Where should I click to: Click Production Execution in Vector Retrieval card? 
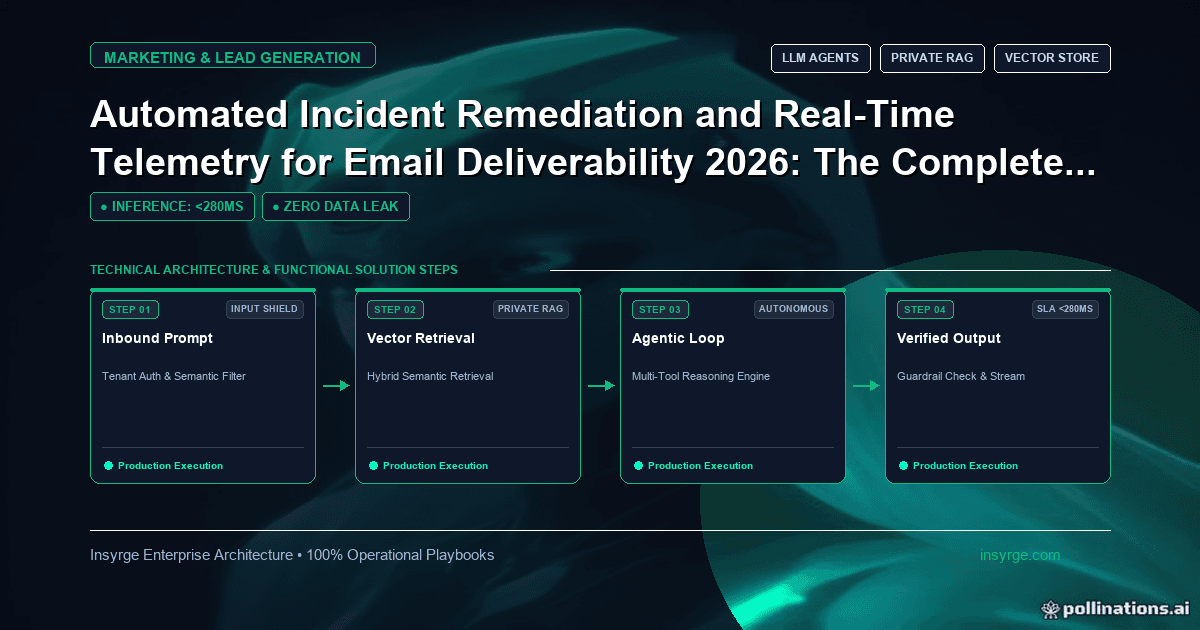tap(435, 466)
